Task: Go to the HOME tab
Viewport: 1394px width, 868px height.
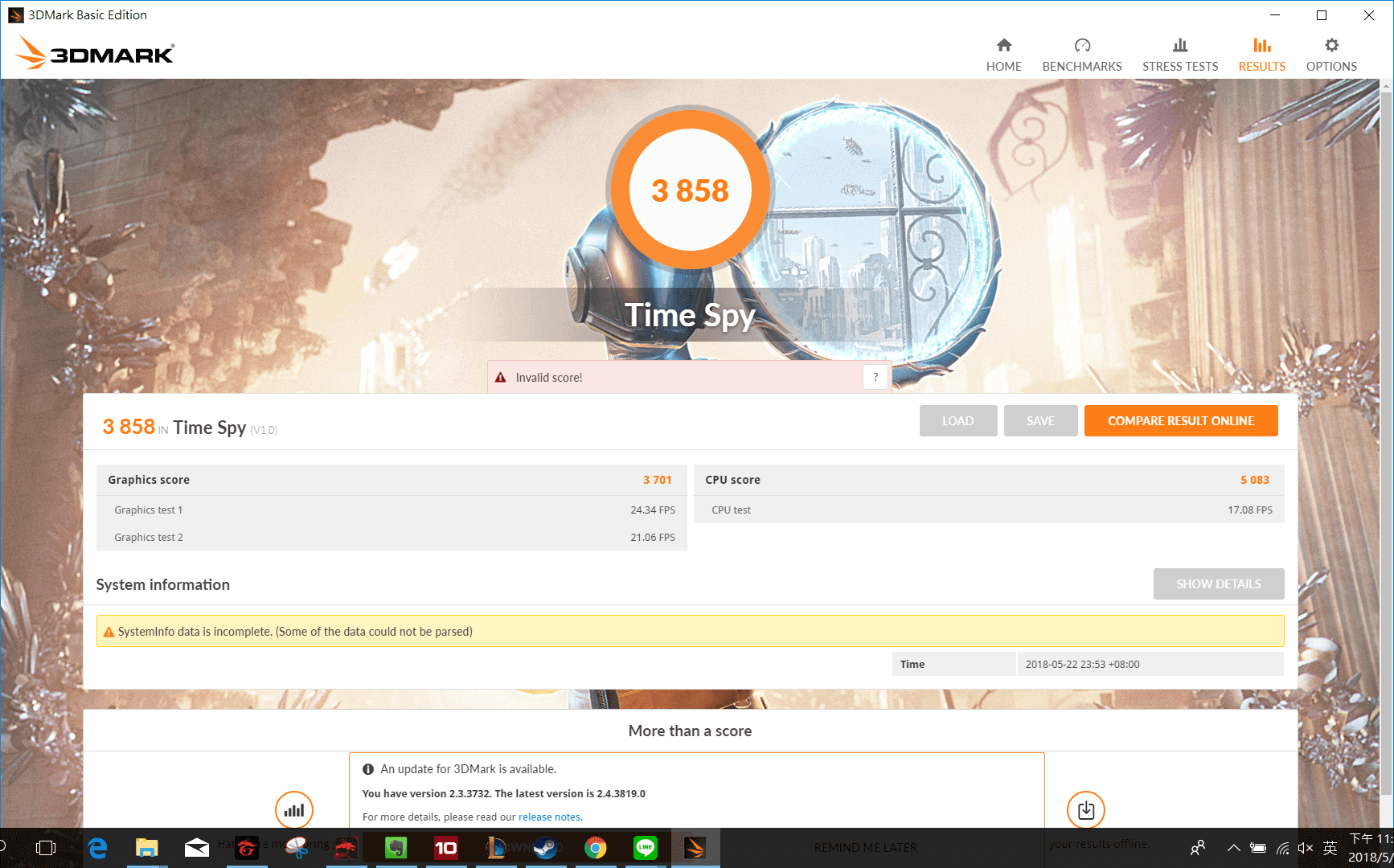Action: click(1003, 55)
